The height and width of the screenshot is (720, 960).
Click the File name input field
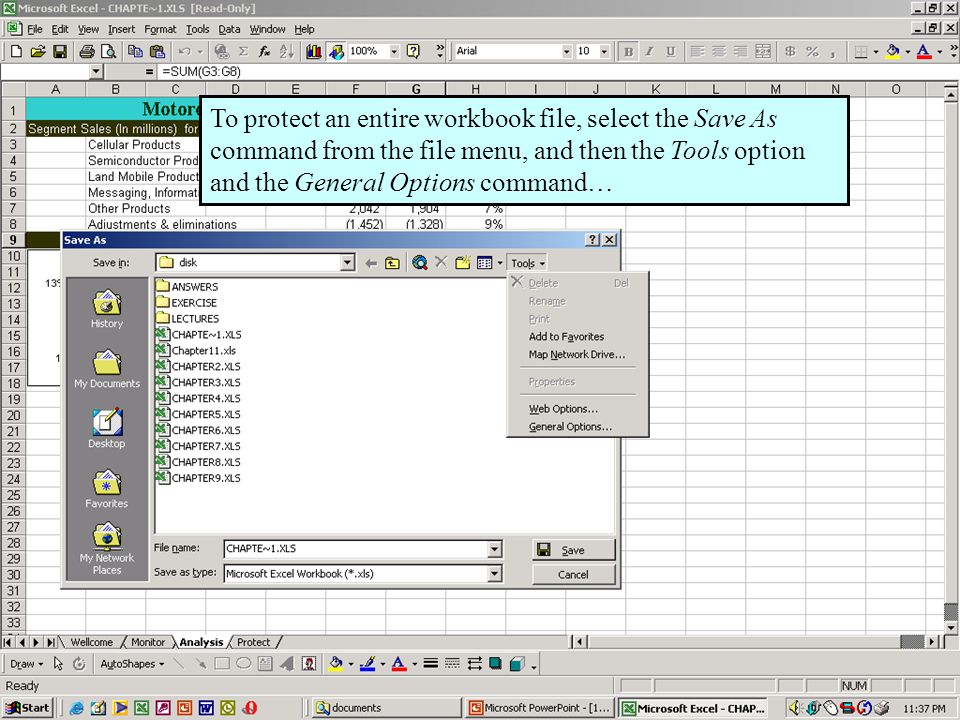356,549
